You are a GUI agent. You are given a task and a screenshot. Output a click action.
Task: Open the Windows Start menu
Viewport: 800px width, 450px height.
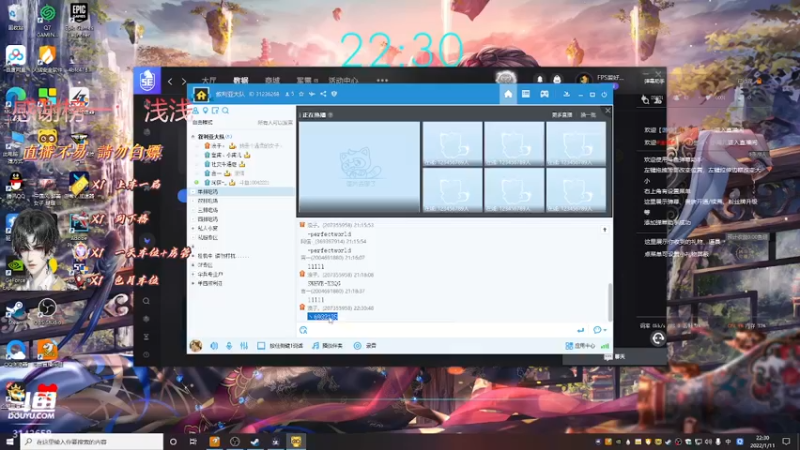[10, 441]
